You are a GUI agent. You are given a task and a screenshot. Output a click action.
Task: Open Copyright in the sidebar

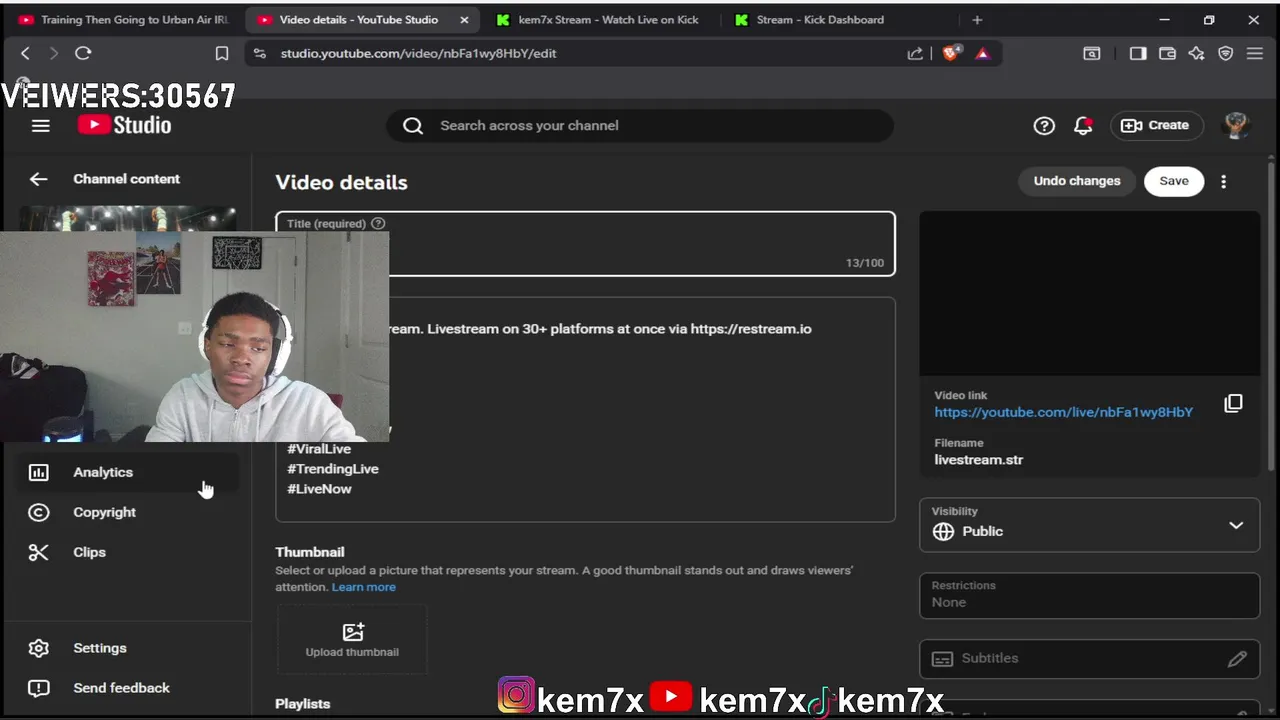[128, 512]
